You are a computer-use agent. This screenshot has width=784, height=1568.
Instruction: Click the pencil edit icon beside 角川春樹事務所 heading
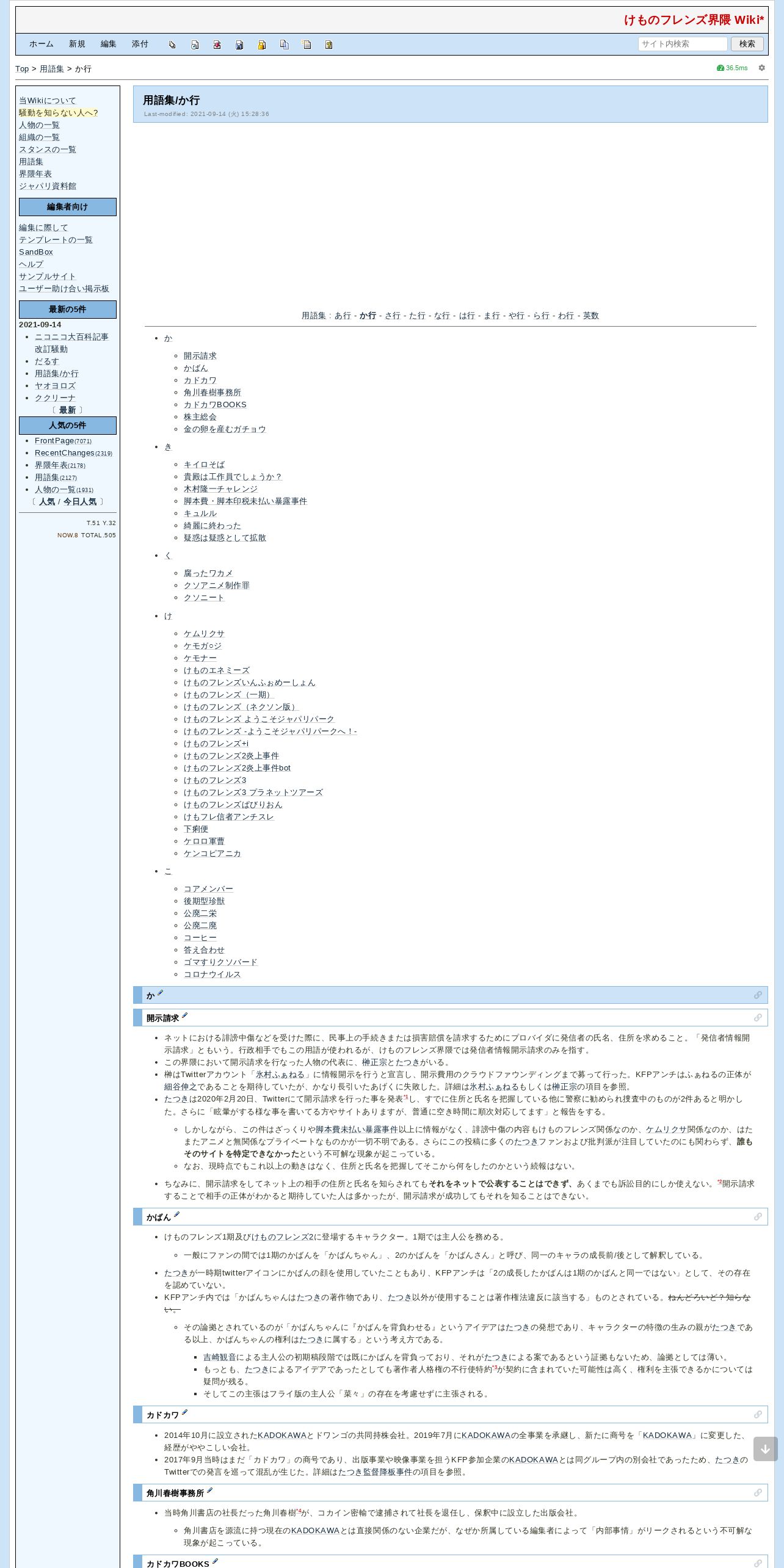[x=209, y=1491]
